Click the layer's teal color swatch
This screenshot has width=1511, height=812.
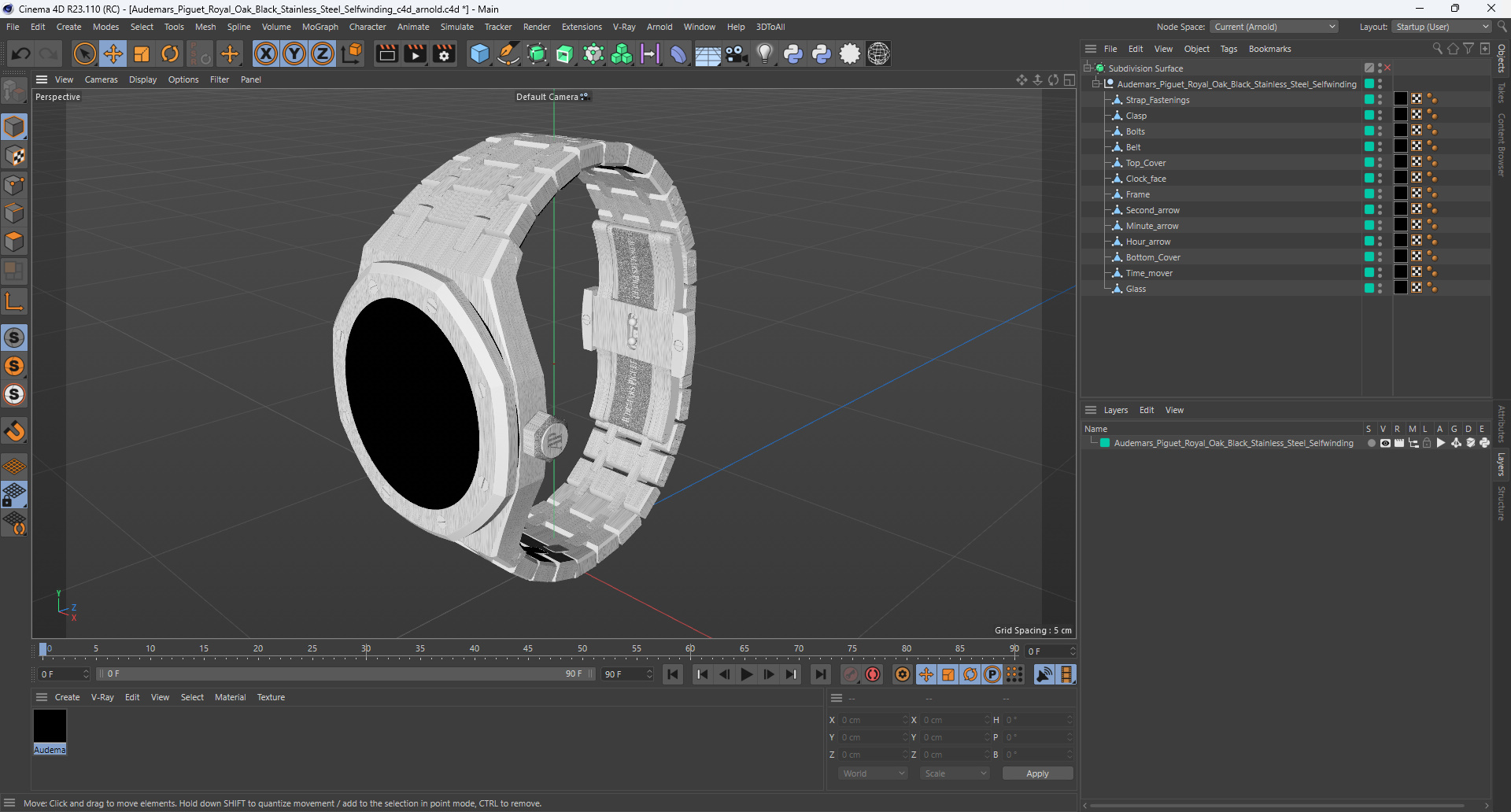click(1105, 444)
